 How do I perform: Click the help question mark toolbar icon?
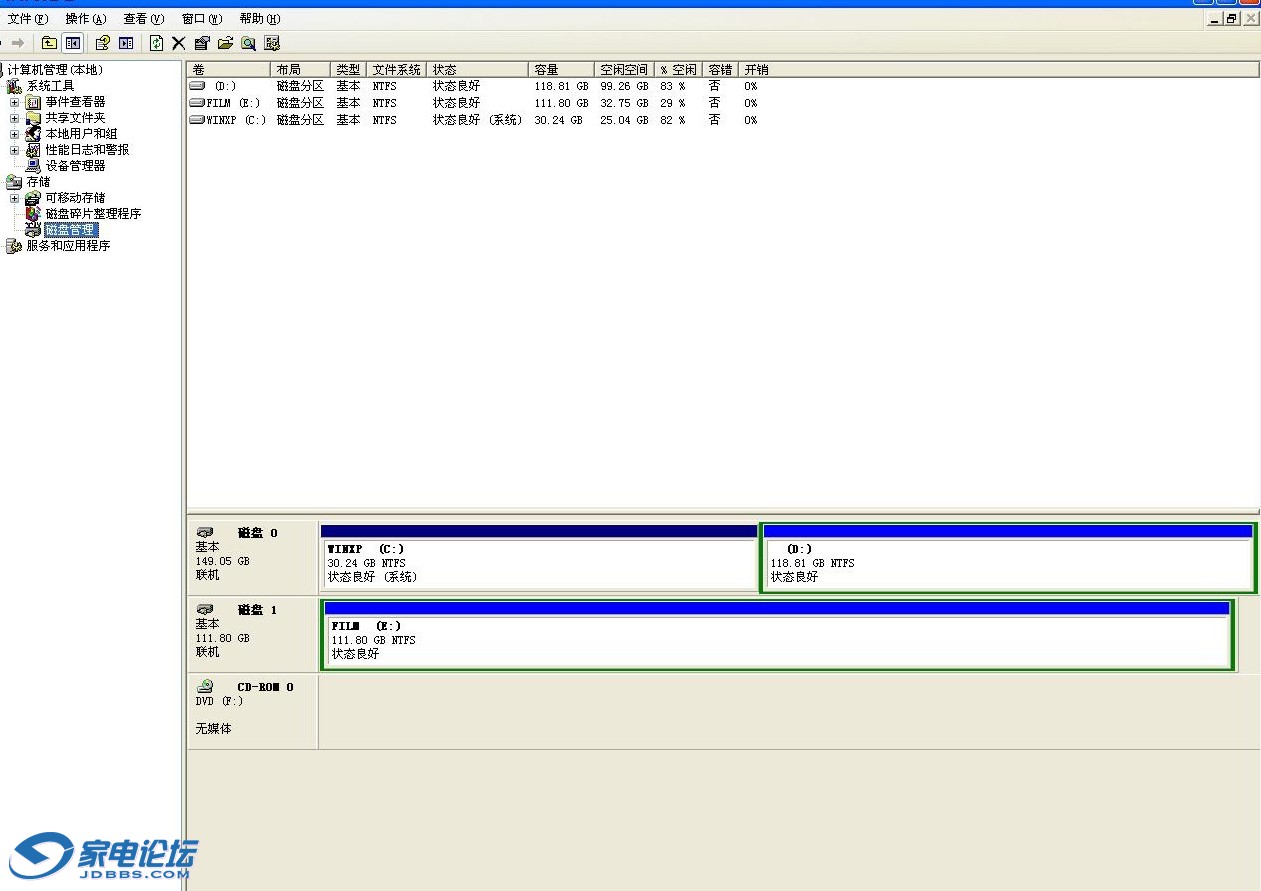[102, 43]
